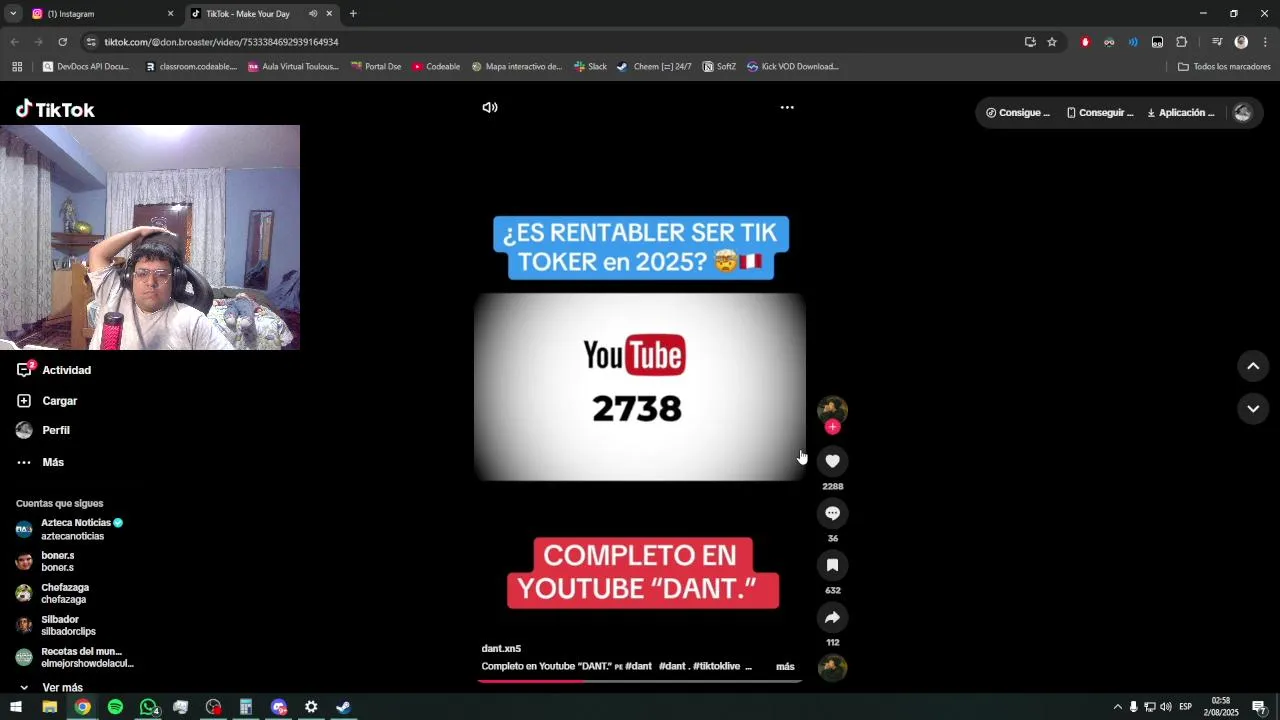Click Consigue monedas button
The image size is (1280, 720).
(1018, 113)
